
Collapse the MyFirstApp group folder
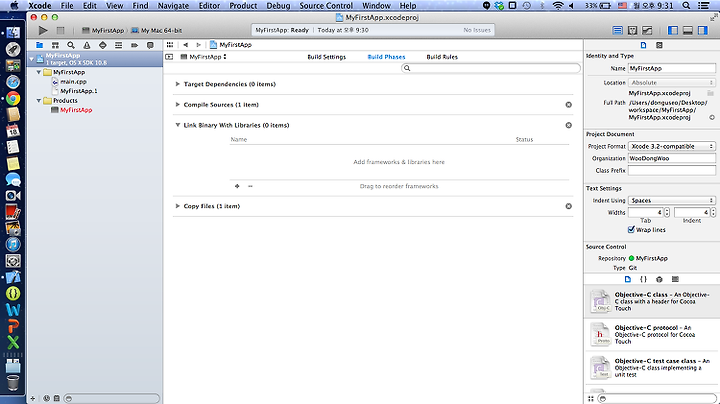pos(39,72)
